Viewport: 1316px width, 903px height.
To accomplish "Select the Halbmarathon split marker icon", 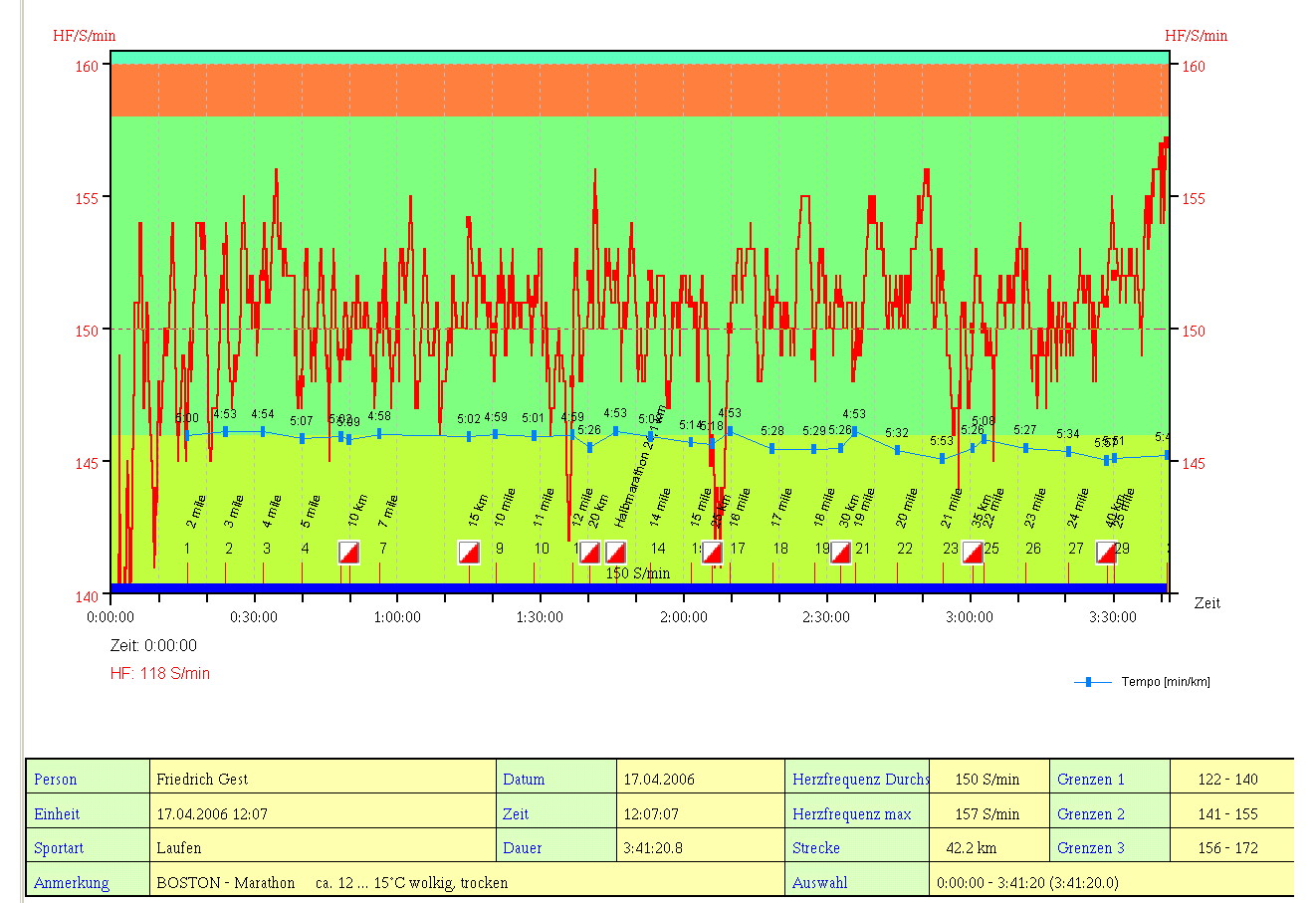I will [x=615, y=552].
